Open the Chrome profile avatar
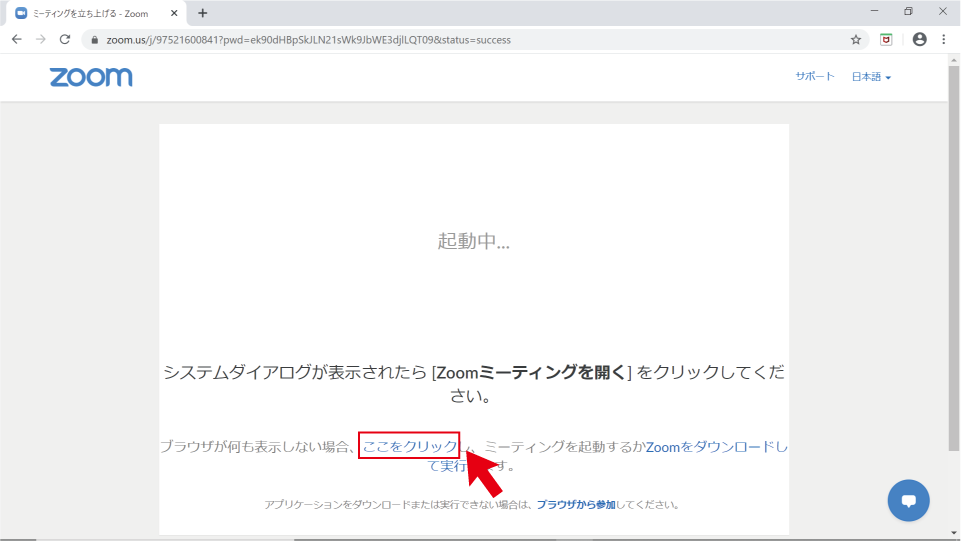The height and width of the screenshot is (541, 961). tap(919, 39)
